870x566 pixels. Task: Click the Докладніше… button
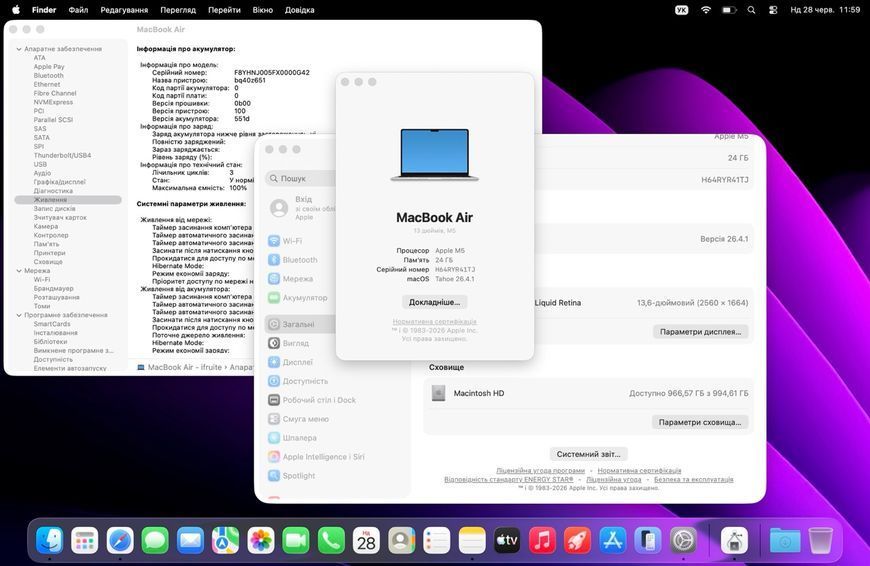click(x=434, y=302)
